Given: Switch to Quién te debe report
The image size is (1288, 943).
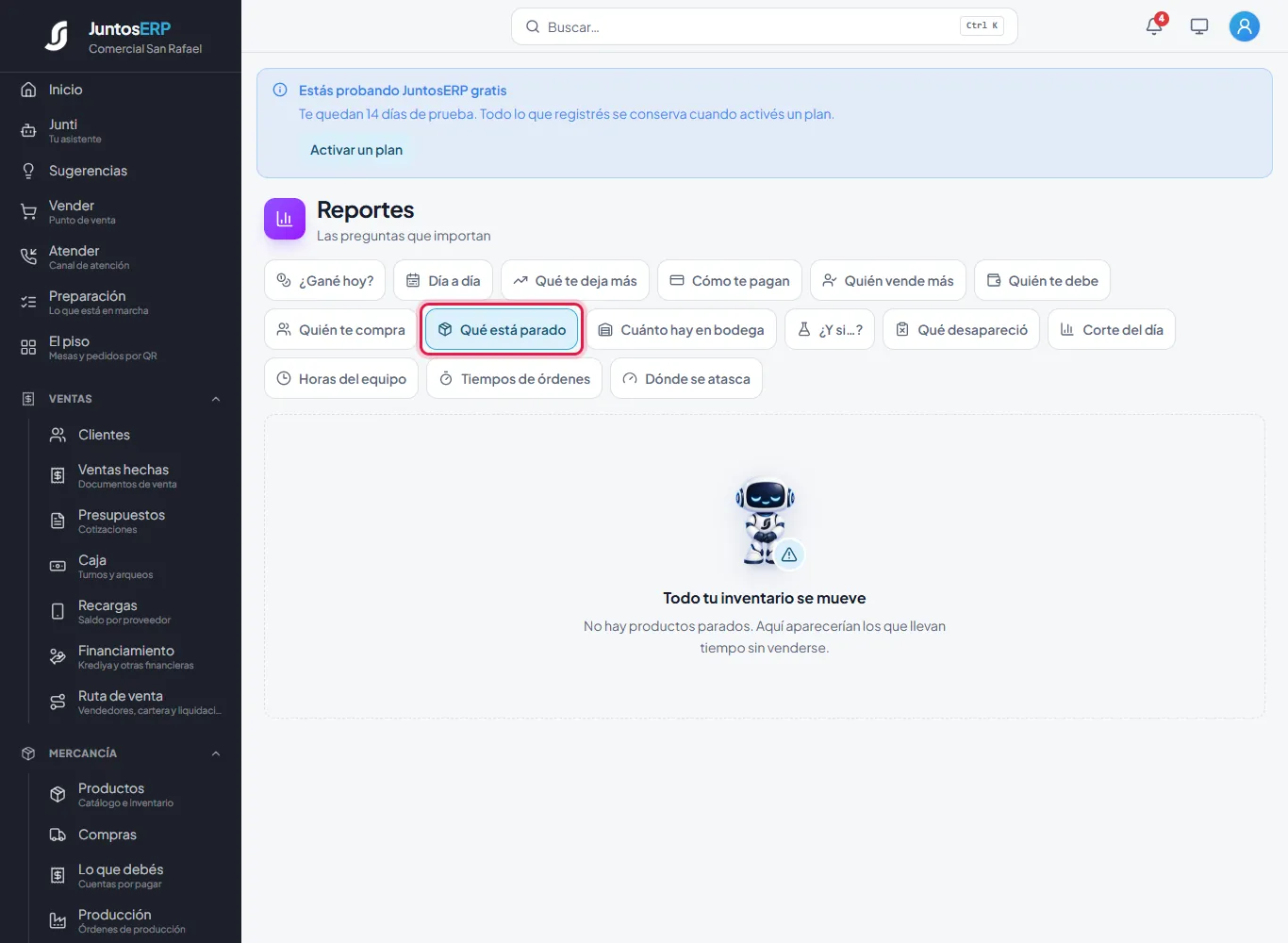Looking at the screenshot, I should (x=1042, y=280).
